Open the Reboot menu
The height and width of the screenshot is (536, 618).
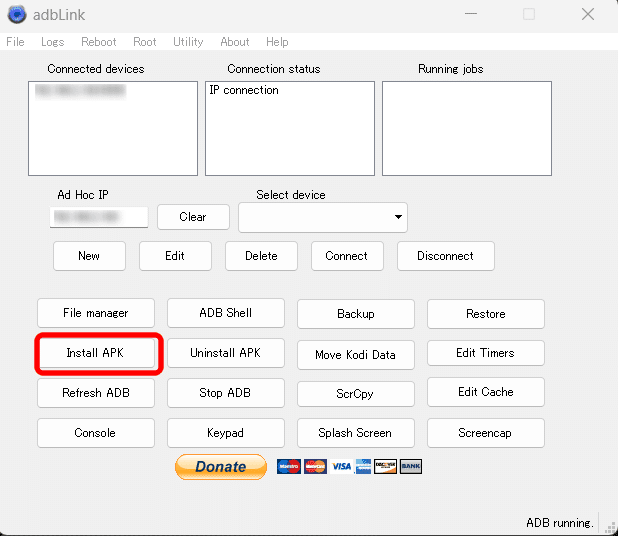(x=99, y=42)
